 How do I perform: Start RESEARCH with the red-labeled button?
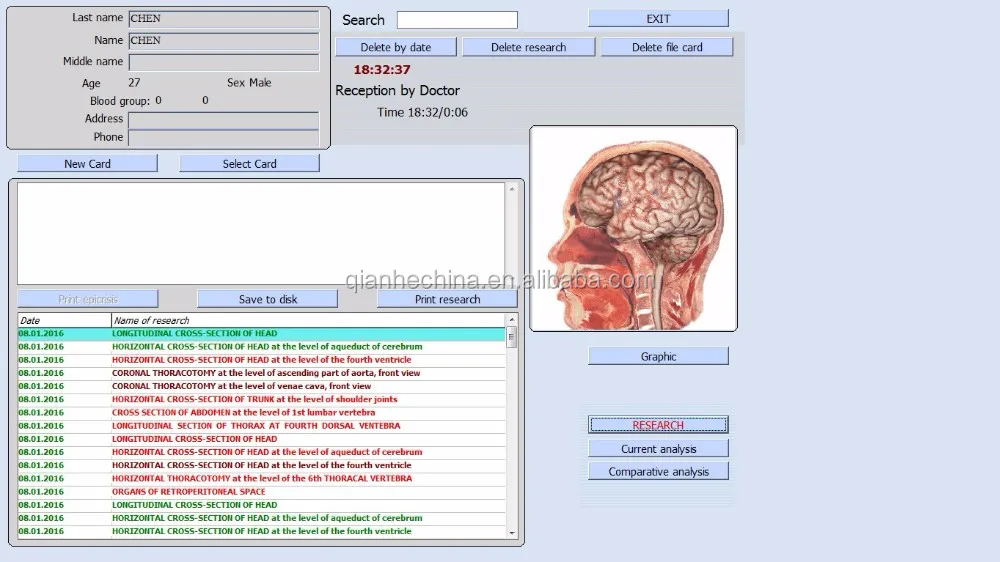tap(658, 426)
